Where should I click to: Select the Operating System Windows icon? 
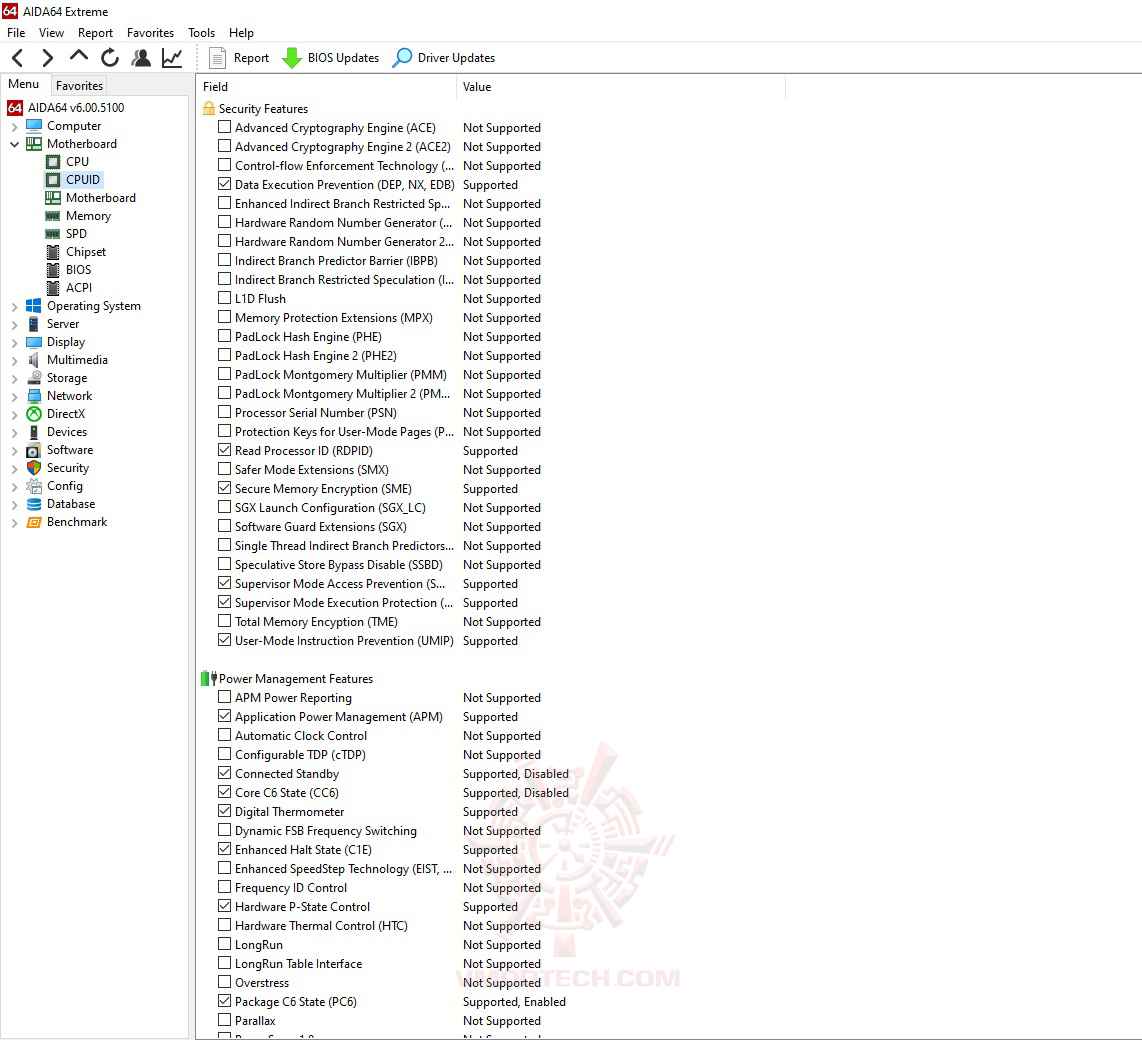(x=34, y=306)
